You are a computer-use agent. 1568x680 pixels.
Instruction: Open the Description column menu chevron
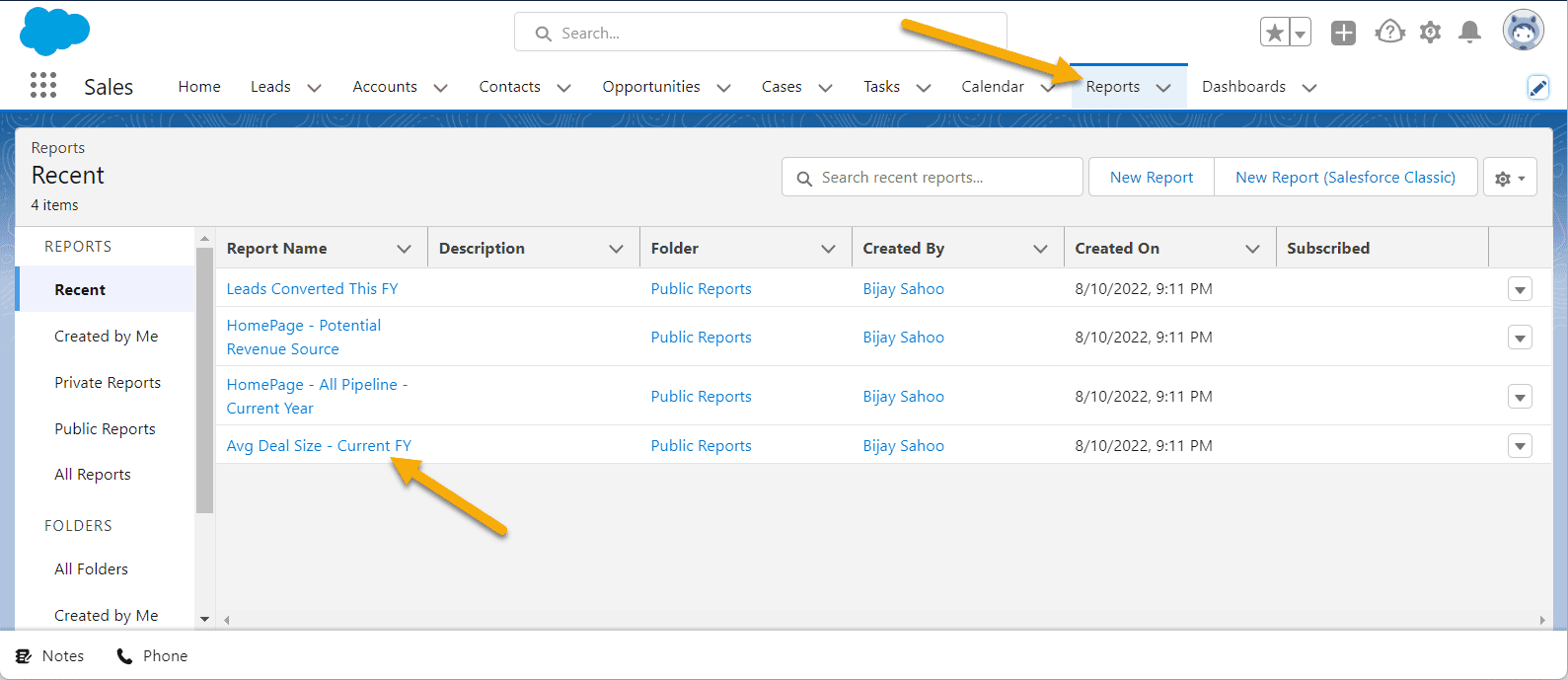[617, 249]
